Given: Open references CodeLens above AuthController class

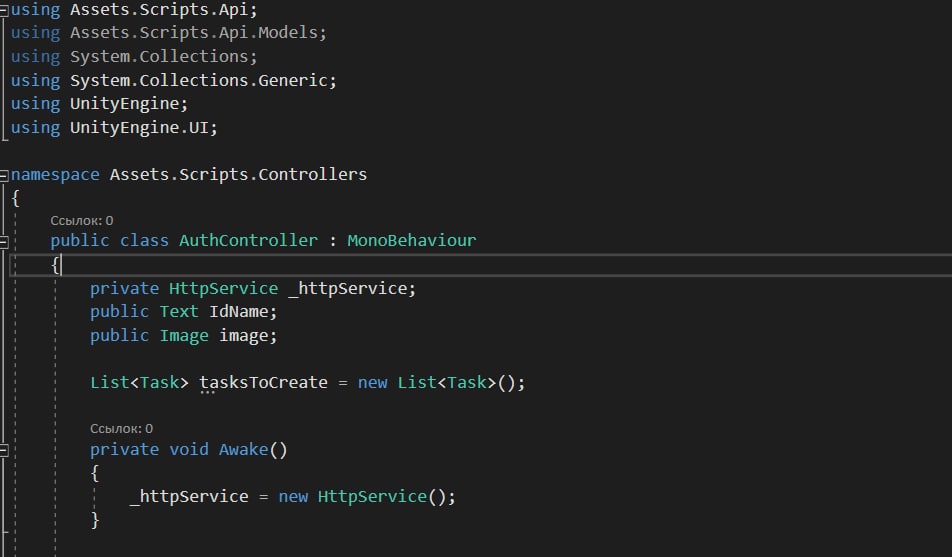Looking at the screenshot, I should (81, 220).
